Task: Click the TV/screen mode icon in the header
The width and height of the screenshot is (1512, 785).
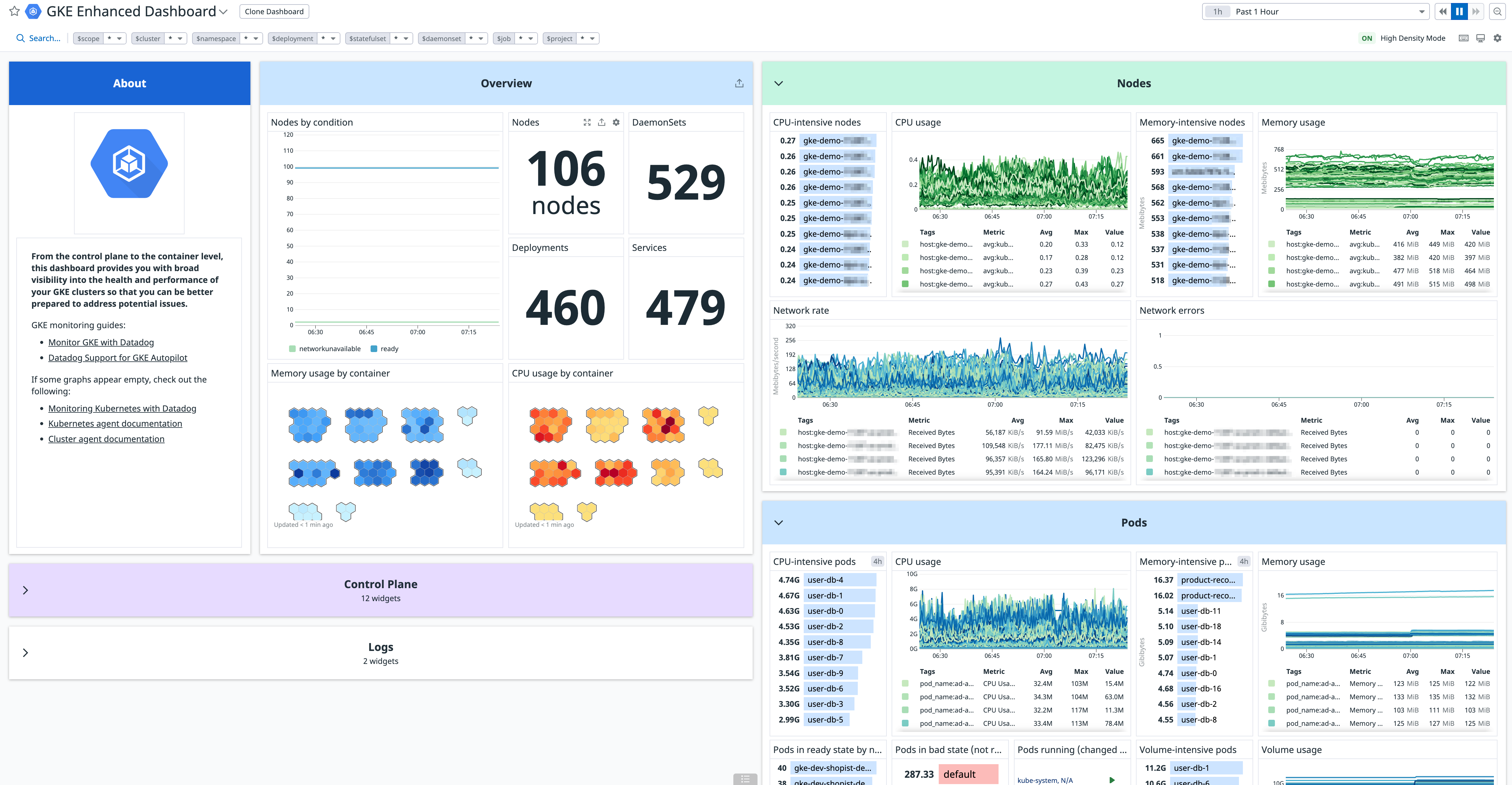Action: [1480, 37]
